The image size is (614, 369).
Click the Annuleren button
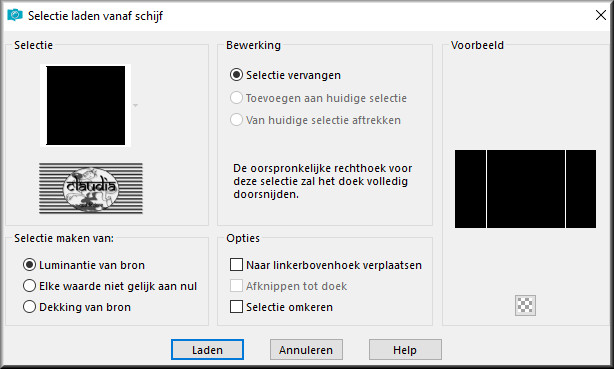coord(306,349)
